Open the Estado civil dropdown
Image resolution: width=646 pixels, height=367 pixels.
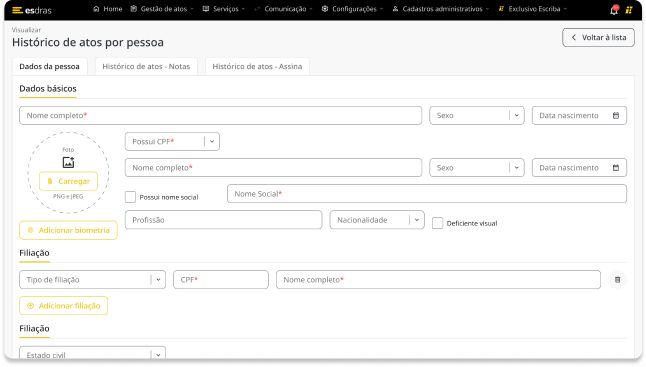(x=92, y=353)
